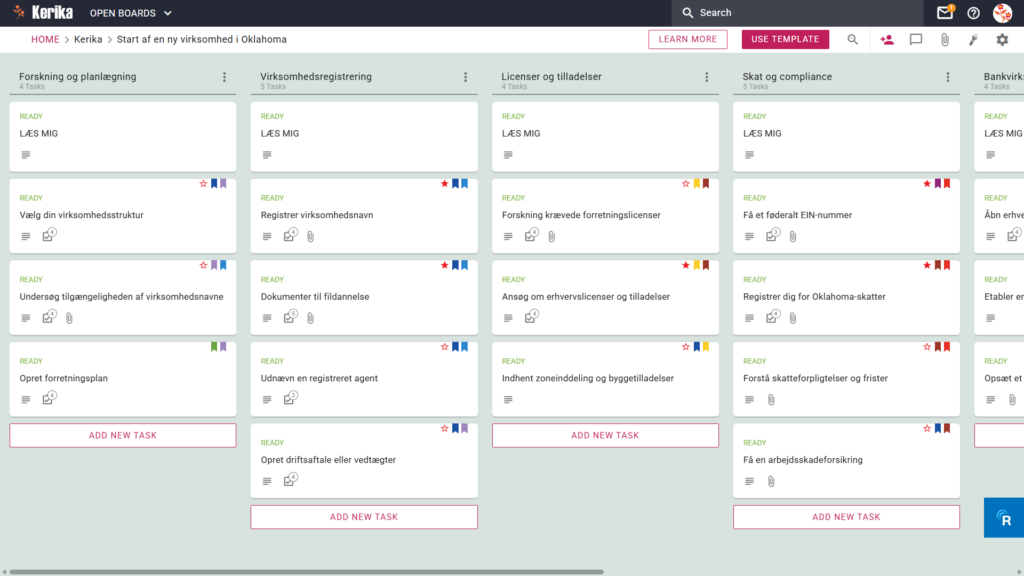Click the highlight pin icon in toolbar
This screenshot has width=1024, height=576.
click(x=973, y=40)
